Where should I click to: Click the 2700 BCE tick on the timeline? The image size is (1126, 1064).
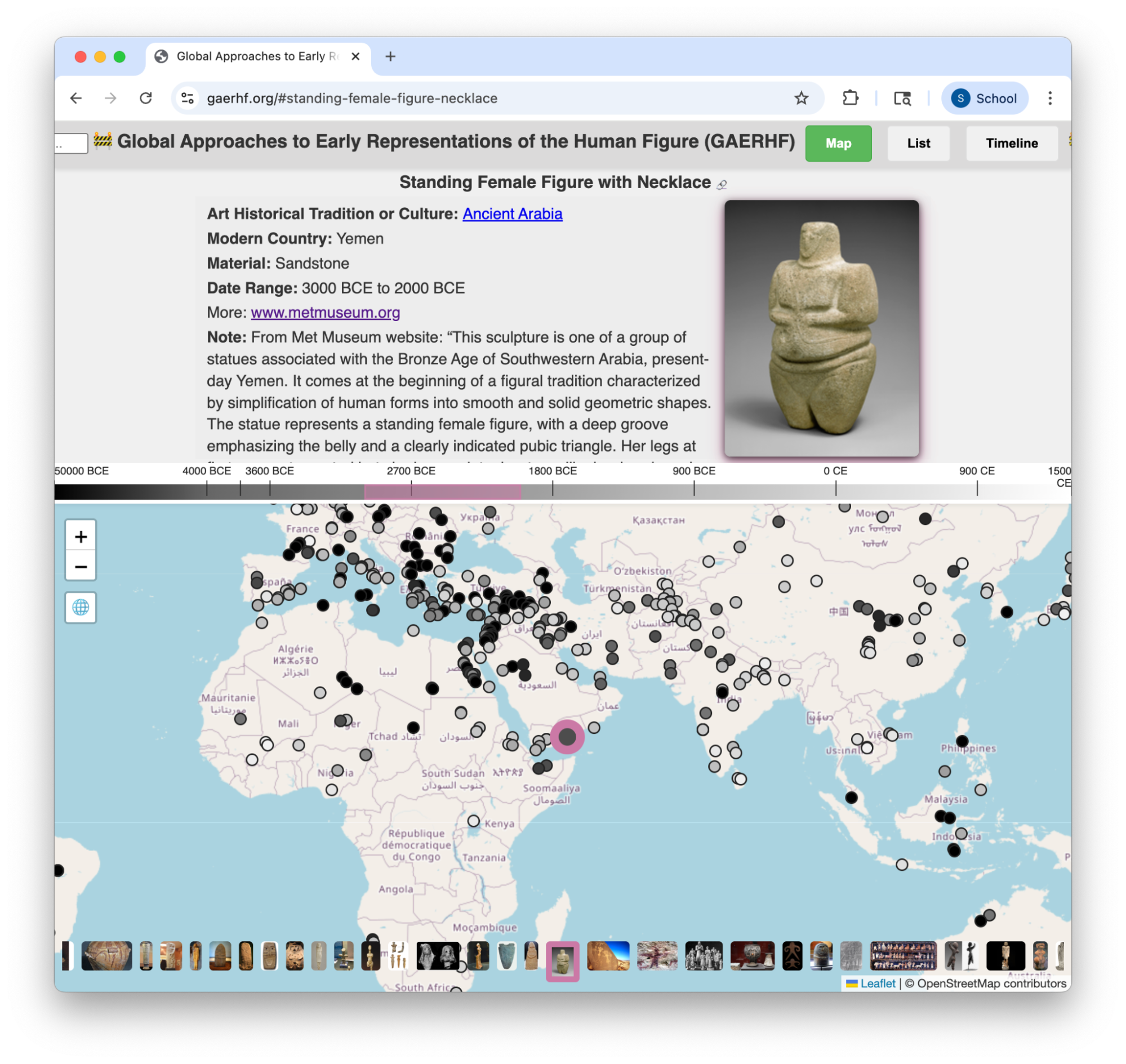coord(411,488)
